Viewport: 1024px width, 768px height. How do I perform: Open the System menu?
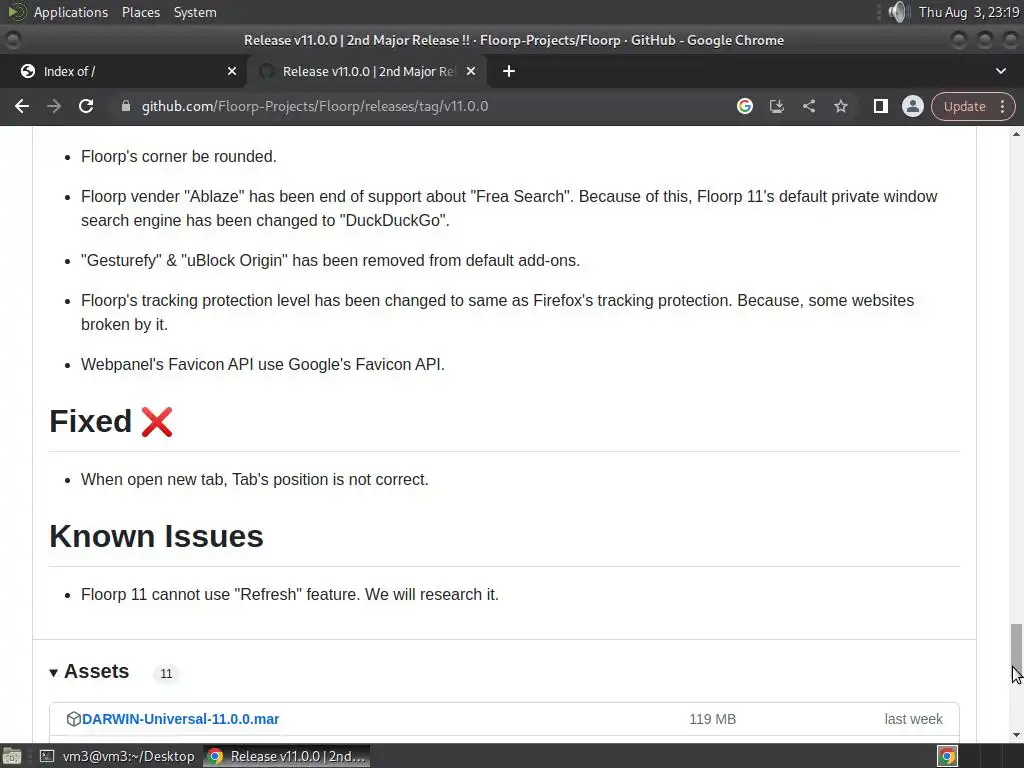(x=195, y=12)
